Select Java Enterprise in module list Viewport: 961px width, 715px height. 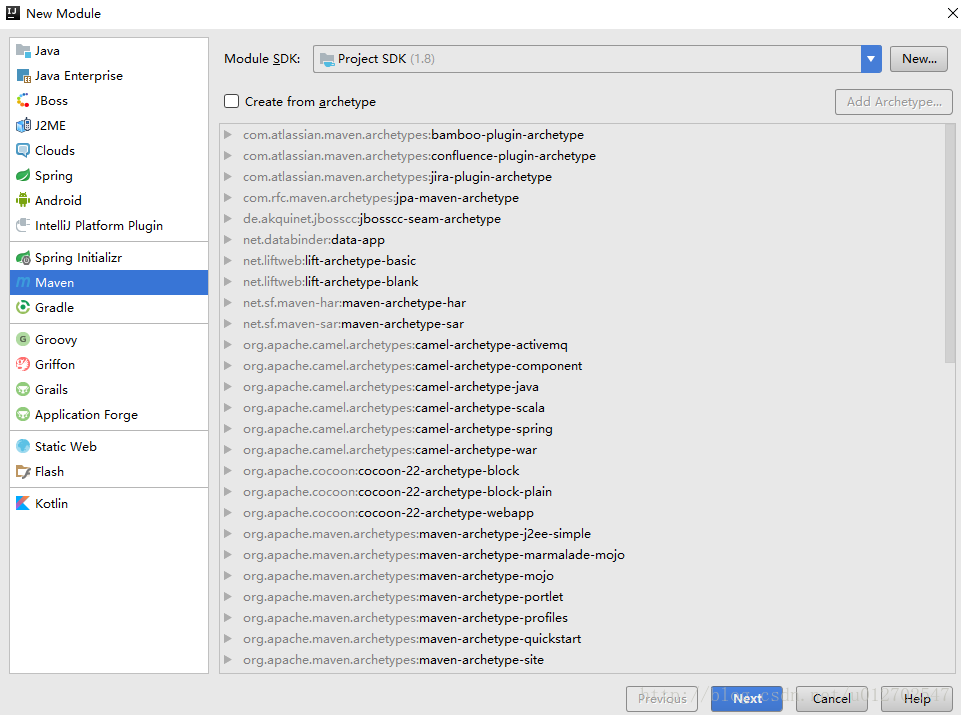[x=78, y=76]
